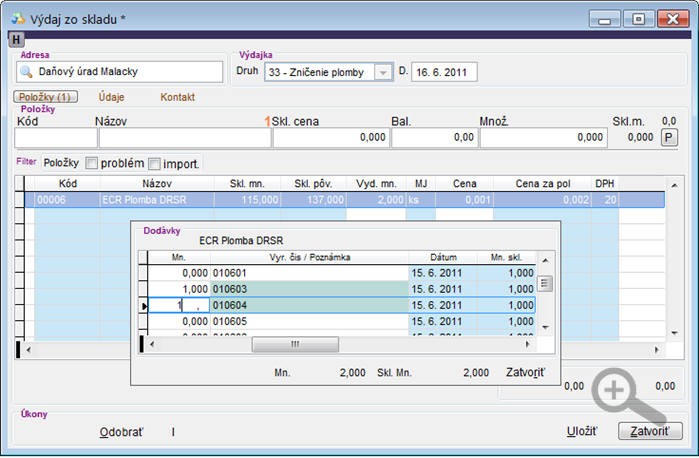699x458 pixels.
Task: Click the Zatvoriť button at window bottom
Action: tap(650, 431)
